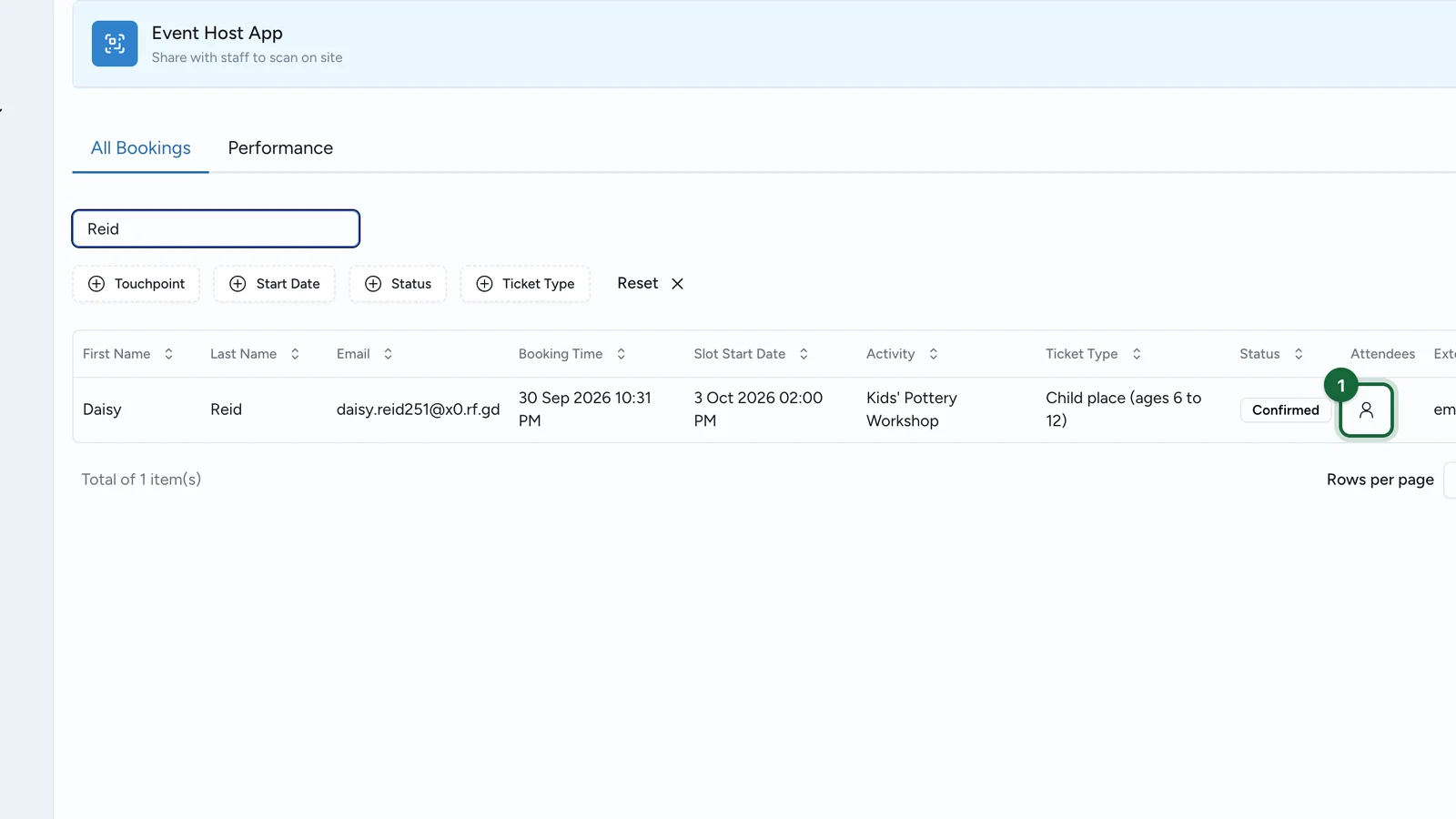
Task: Click the Confirmed status badge
Action: (1285, 410)
